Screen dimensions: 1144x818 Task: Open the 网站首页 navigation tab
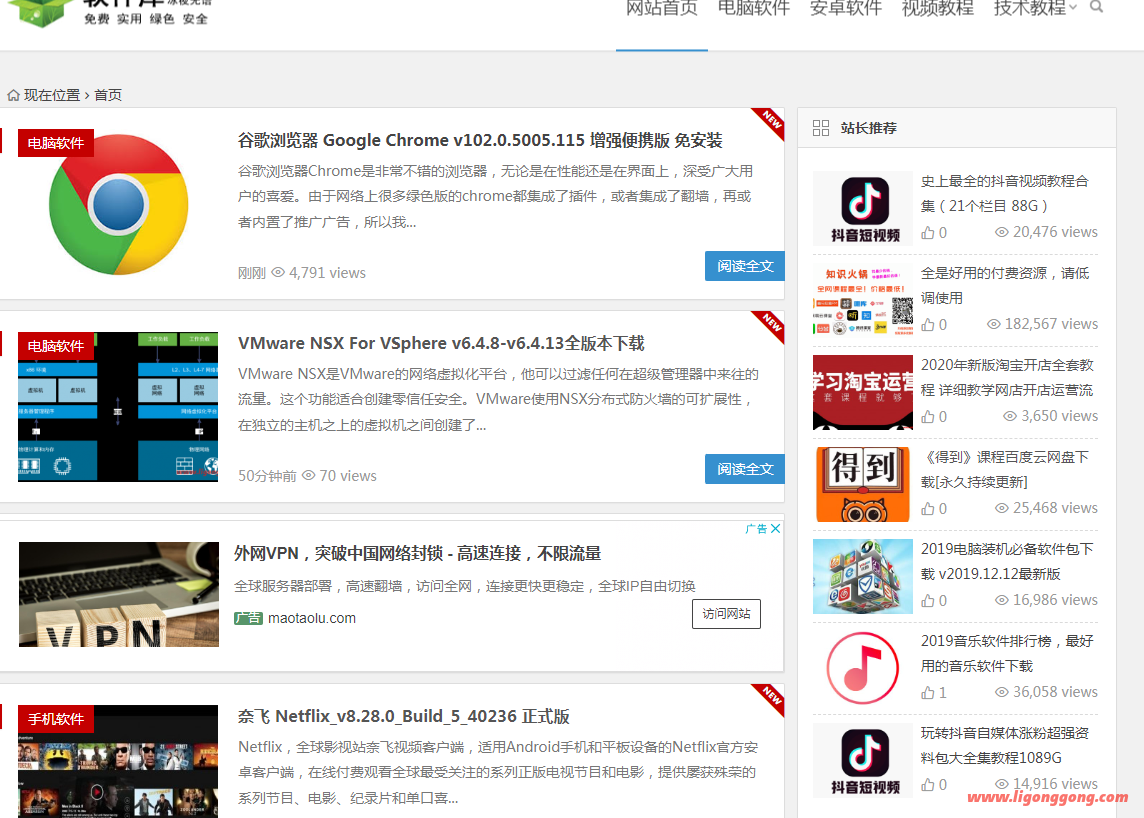click(662, 9)
